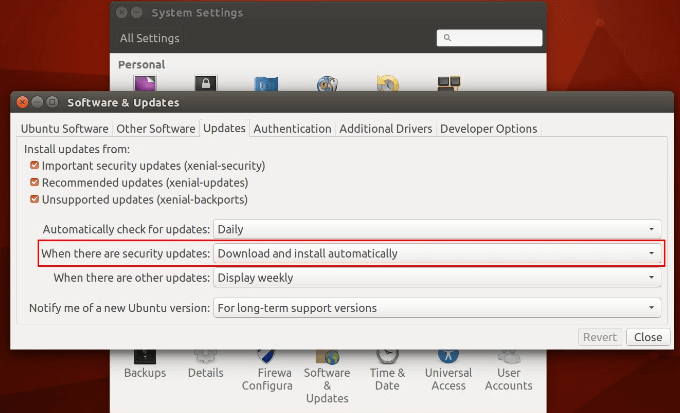The image size is (680, 413).
Task: Expand the security updates action dropdown
Action: (x=438, y=254)
